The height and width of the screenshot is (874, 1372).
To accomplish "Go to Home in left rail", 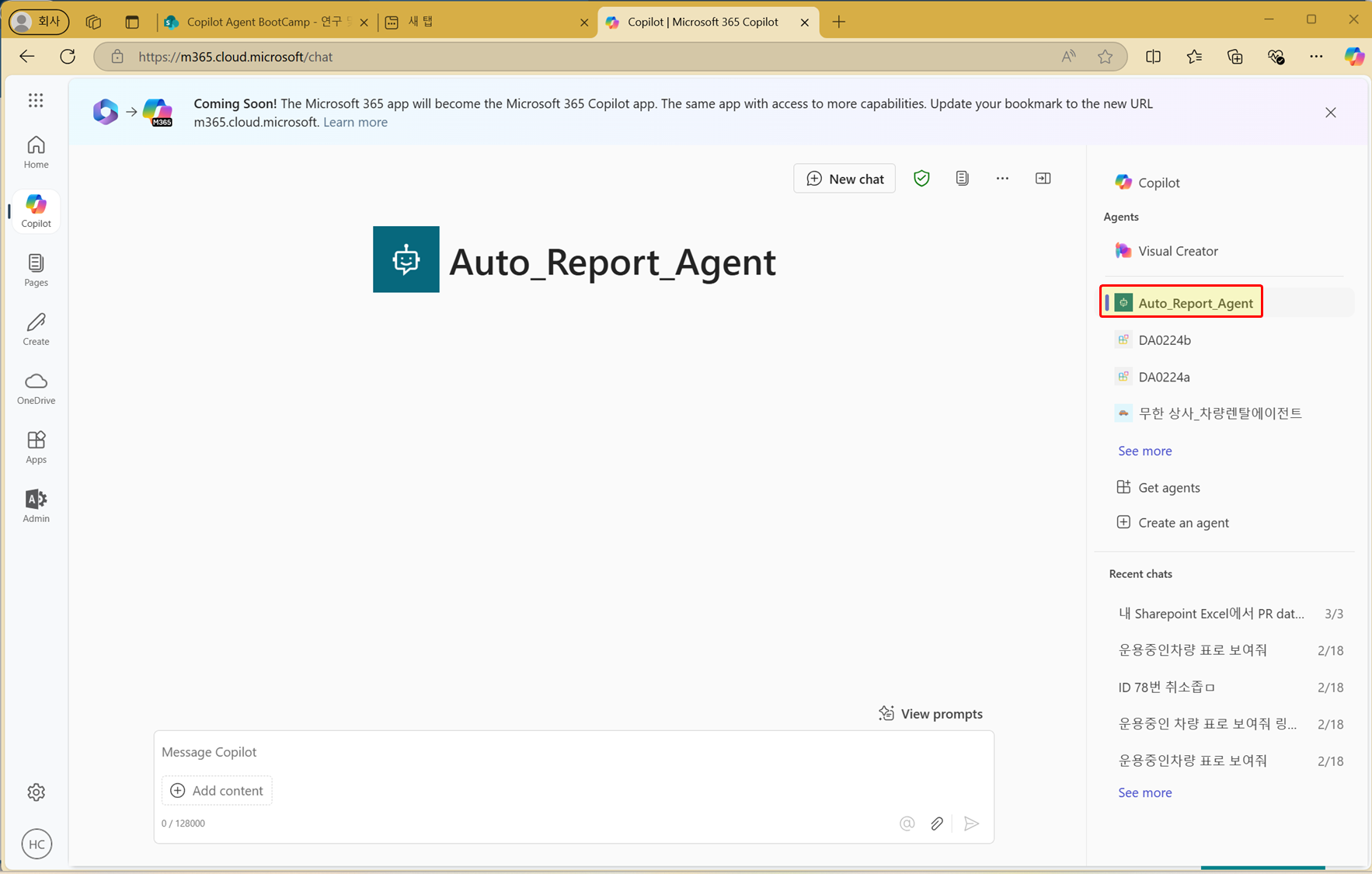I will [36, 152].
